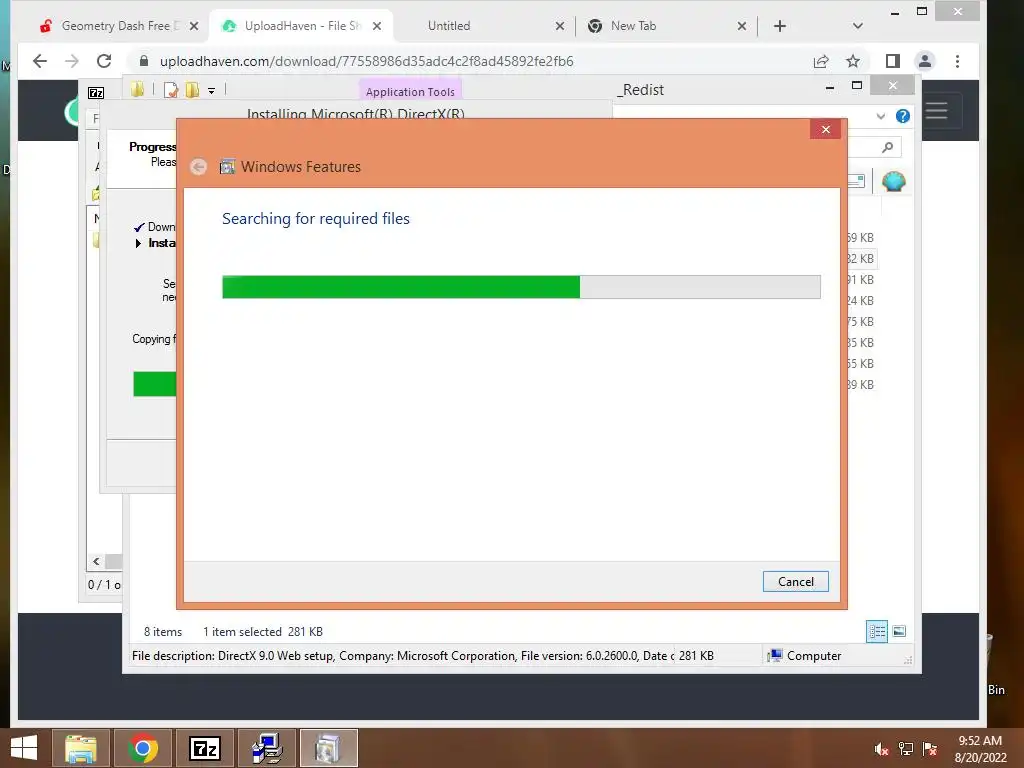The width and height of the screenshot is (1024, 768).
Task: Bookmark this page with the star icon
Action: pos(853,61)
